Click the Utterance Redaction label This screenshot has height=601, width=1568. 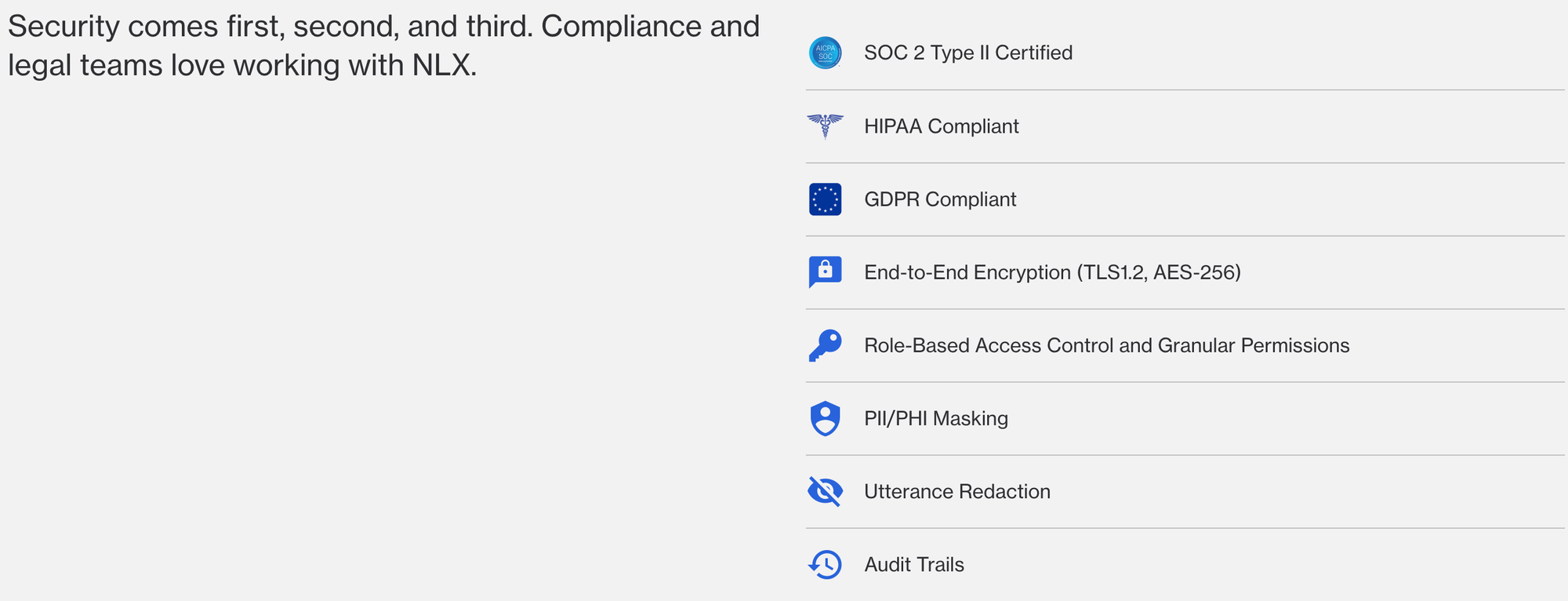point(956,491)
